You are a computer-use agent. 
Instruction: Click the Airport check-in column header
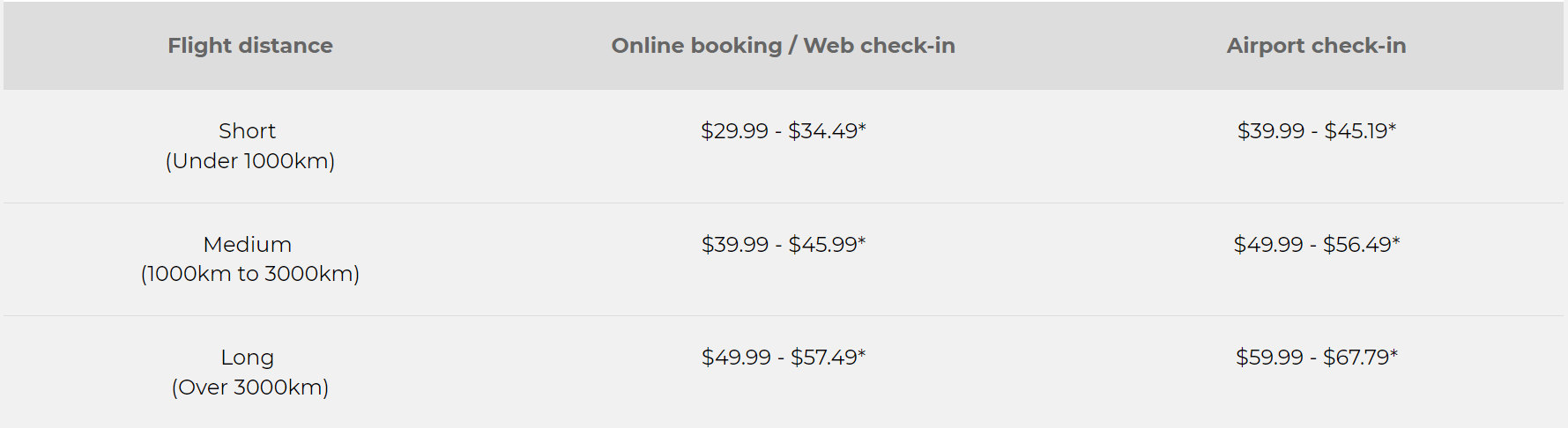[x=1316, y=46]
